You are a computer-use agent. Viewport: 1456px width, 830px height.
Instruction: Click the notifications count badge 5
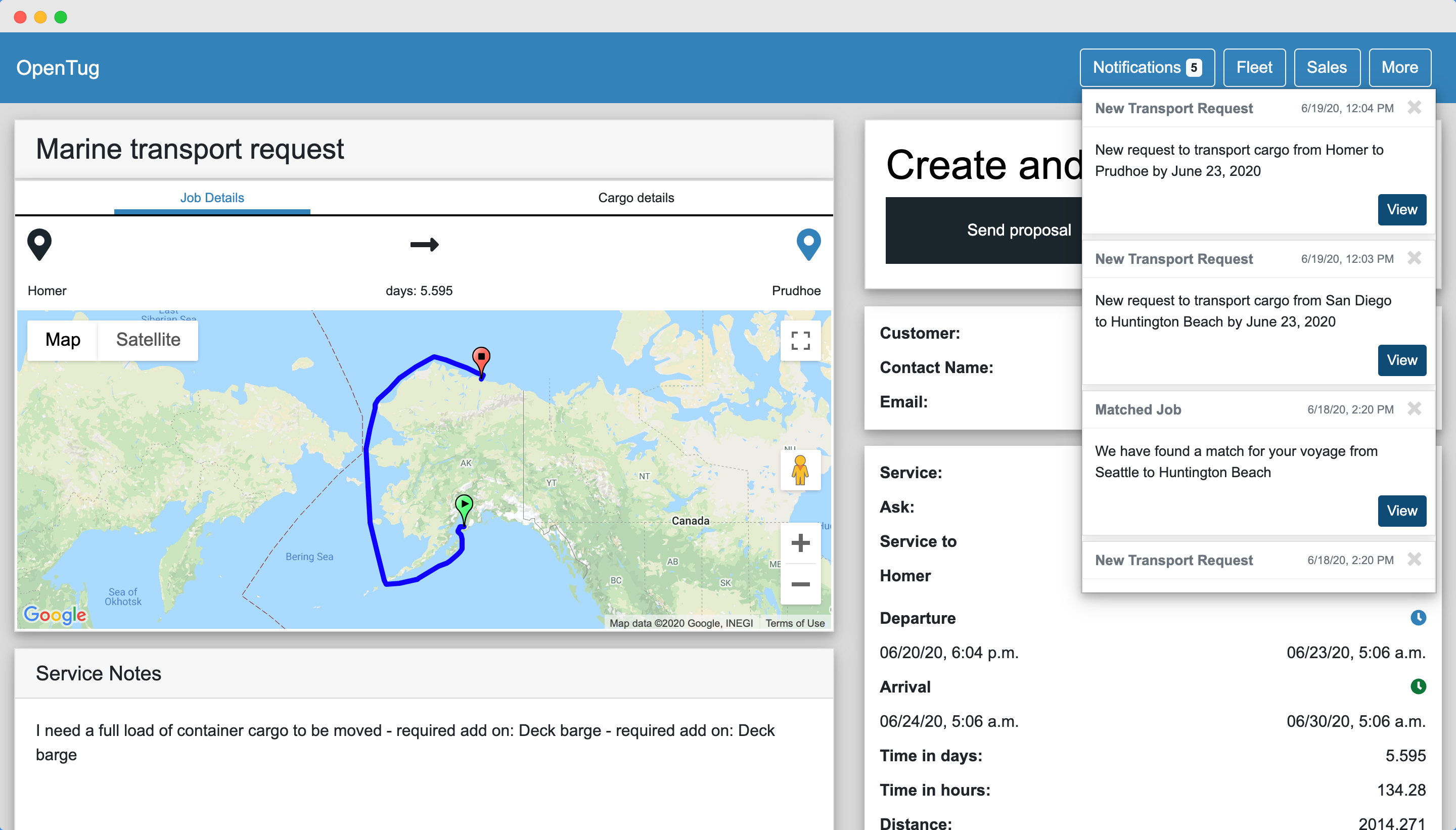tap(1194, 68)
